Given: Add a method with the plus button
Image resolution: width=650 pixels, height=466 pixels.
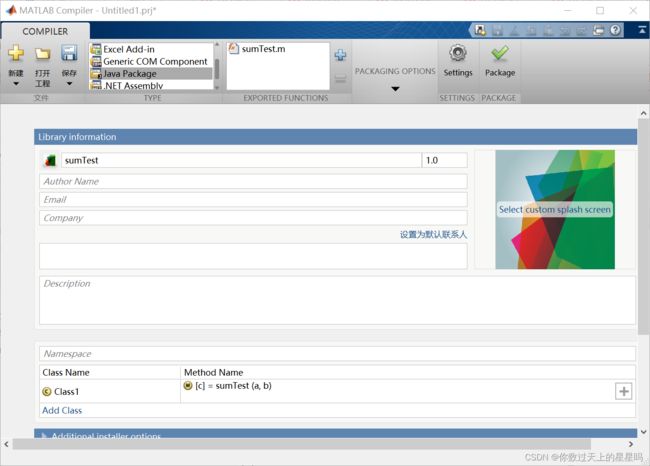Looking at the screenshot, I should click(623, 391).
